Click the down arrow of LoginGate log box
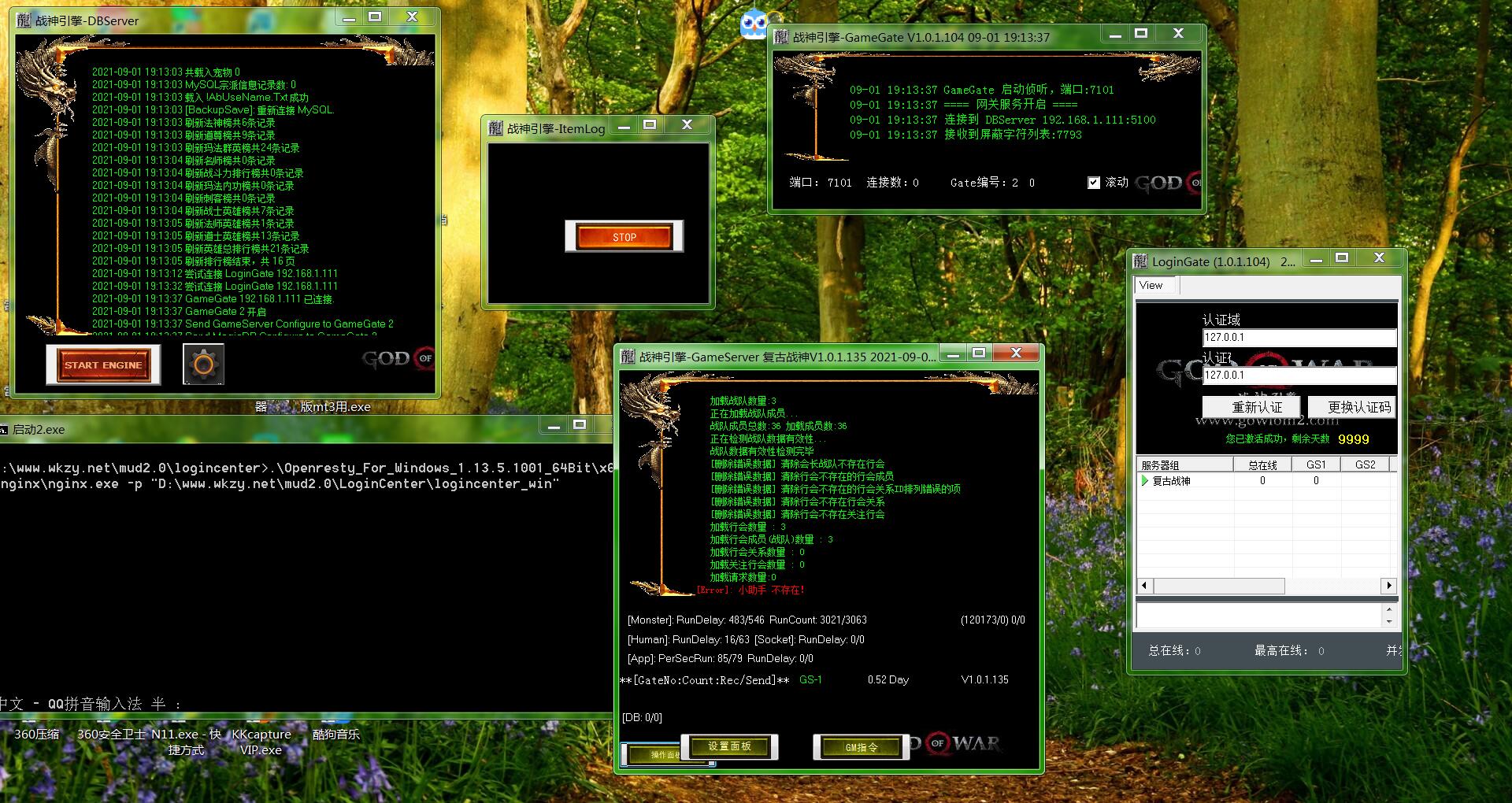The height and width of the screenshot is (803, 1512). (1389, 621)
